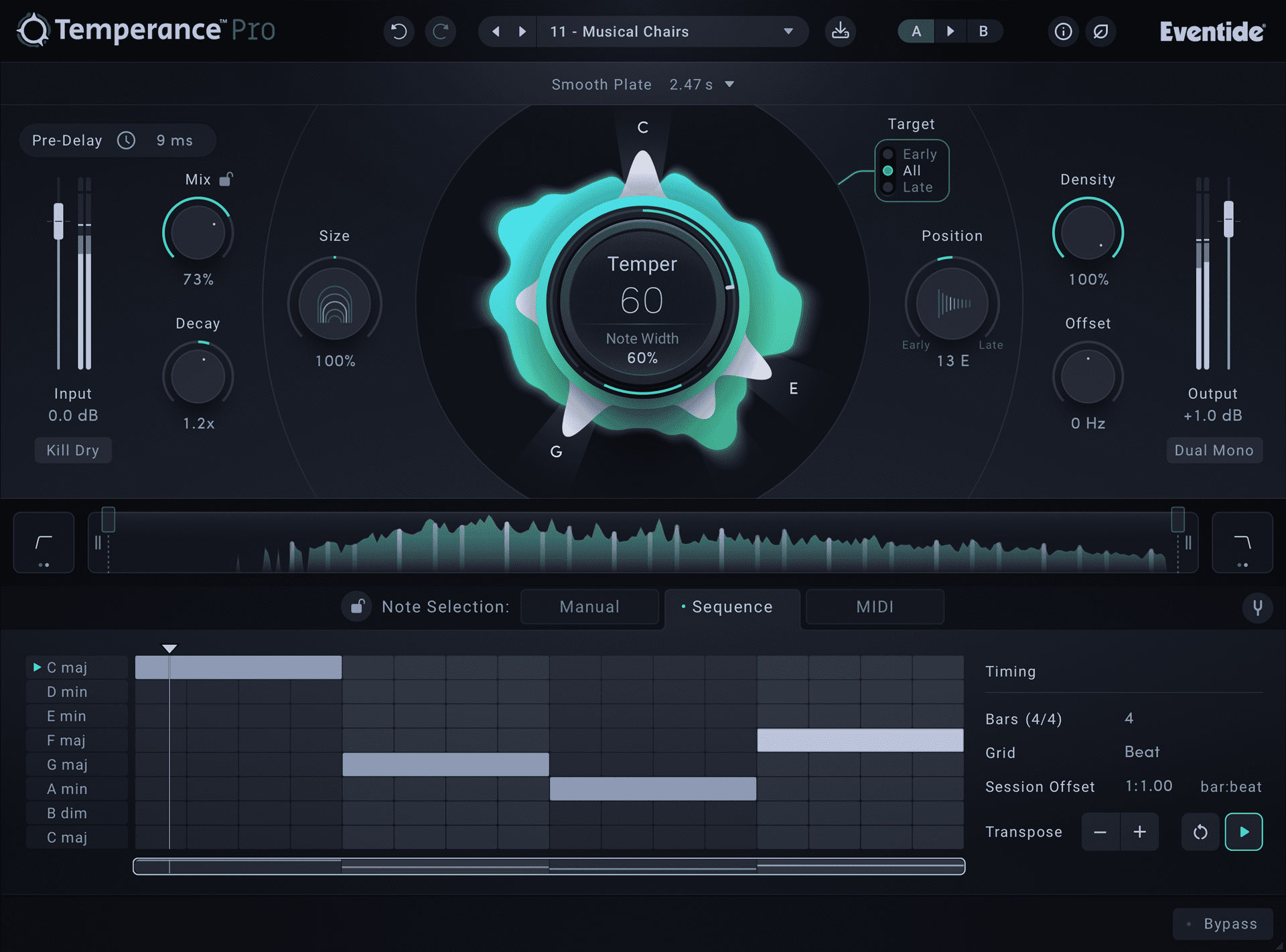Click the Temperance Pro logo

coord(146,30)
